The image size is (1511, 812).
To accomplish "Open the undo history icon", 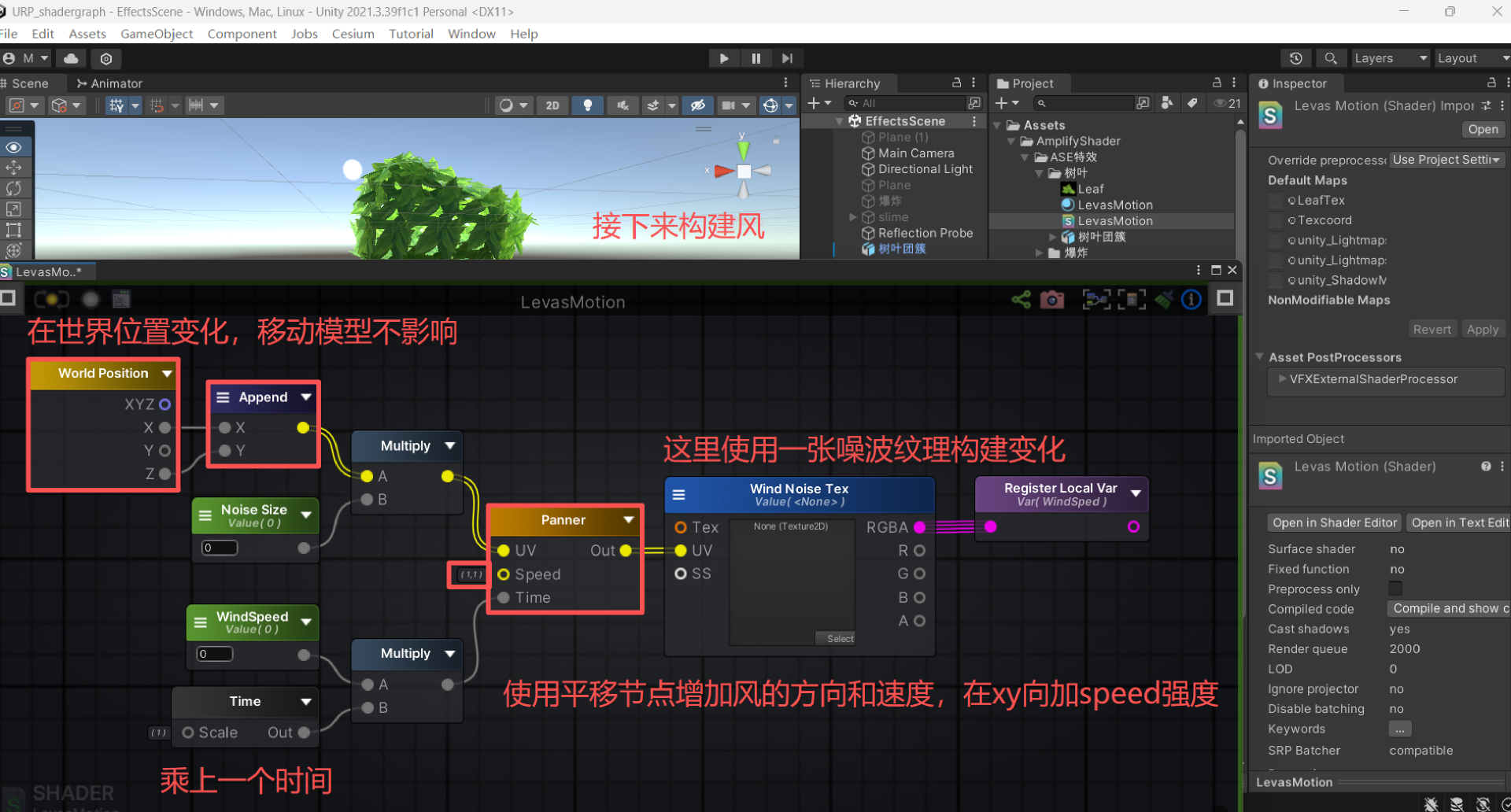I will coord(1296,58).
